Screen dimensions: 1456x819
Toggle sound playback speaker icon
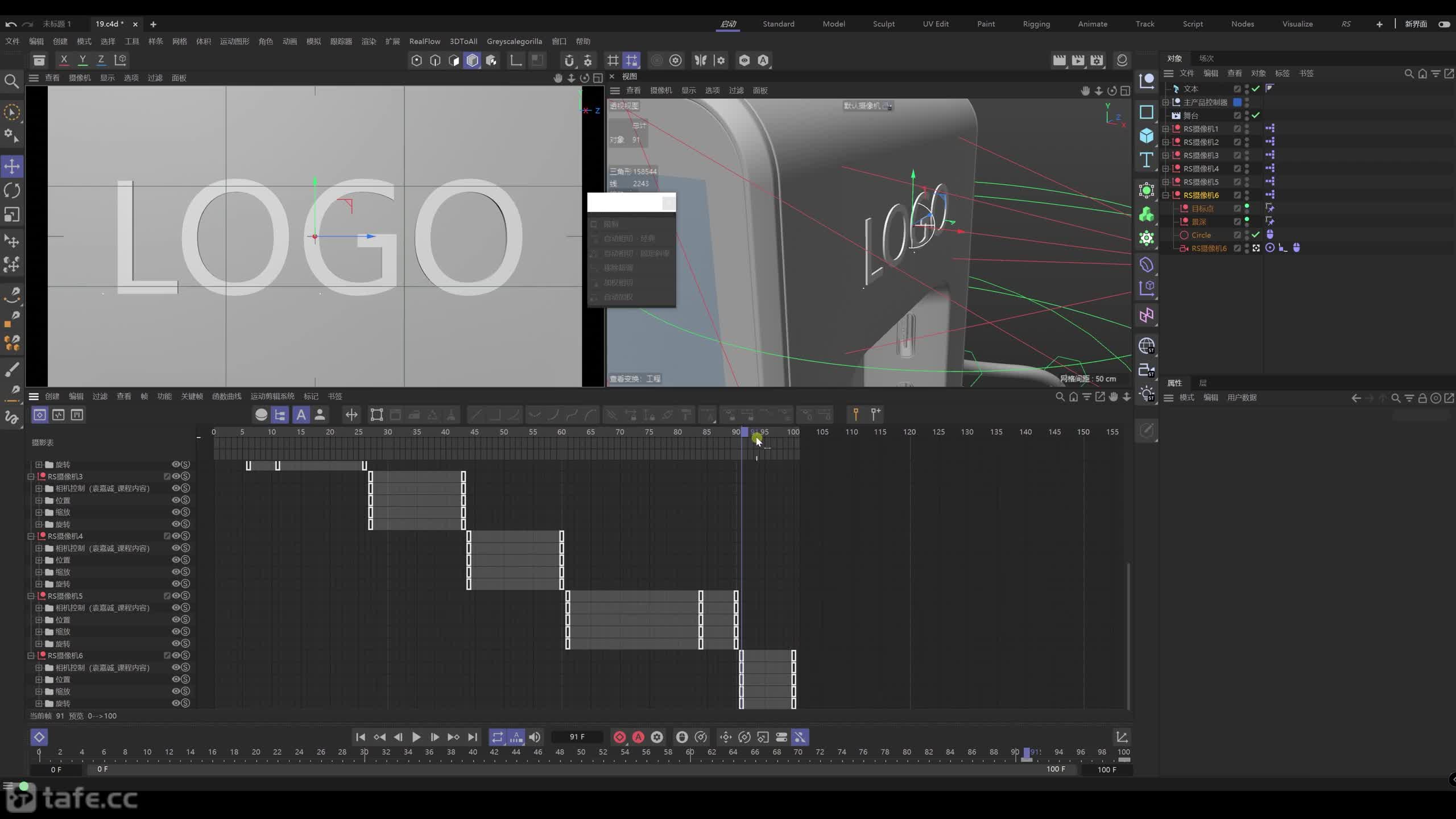535,737
